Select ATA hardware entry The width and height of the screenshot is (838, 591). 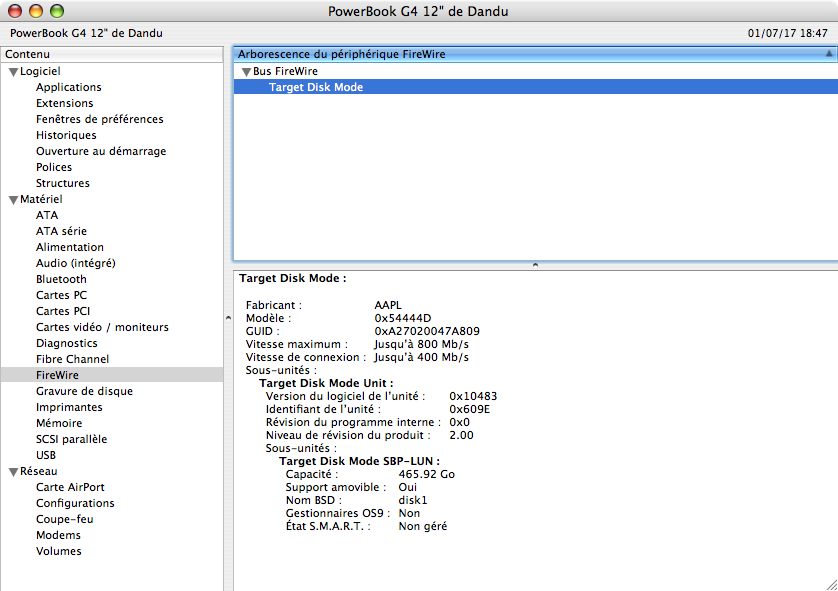[47, 215]
